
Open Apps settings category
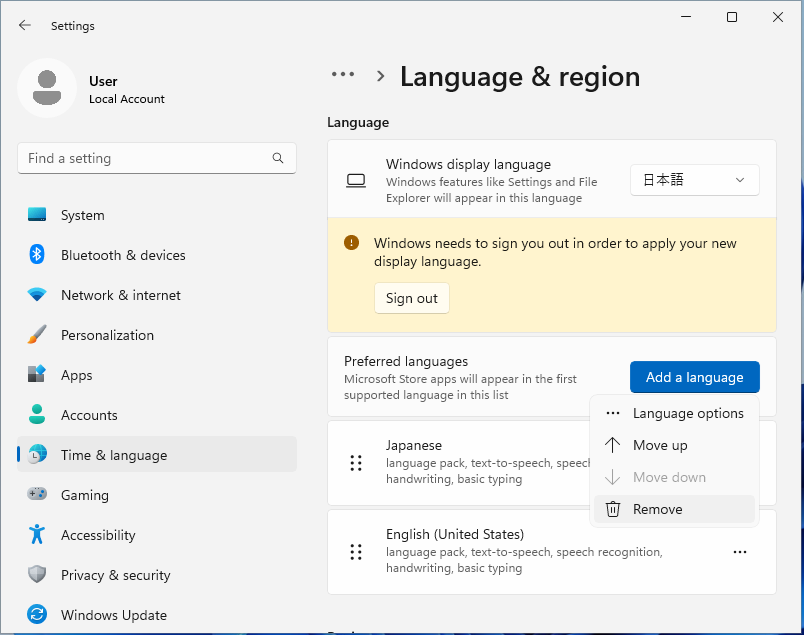pos(157,375)
